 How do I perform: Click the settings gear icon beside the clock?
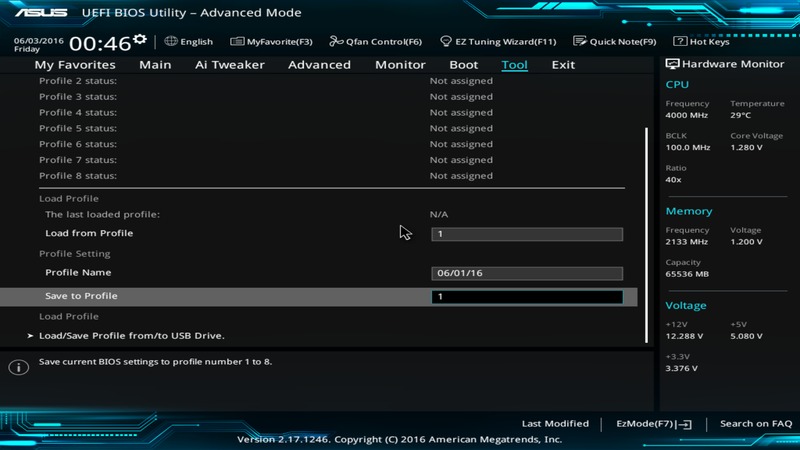click(140, 39)
